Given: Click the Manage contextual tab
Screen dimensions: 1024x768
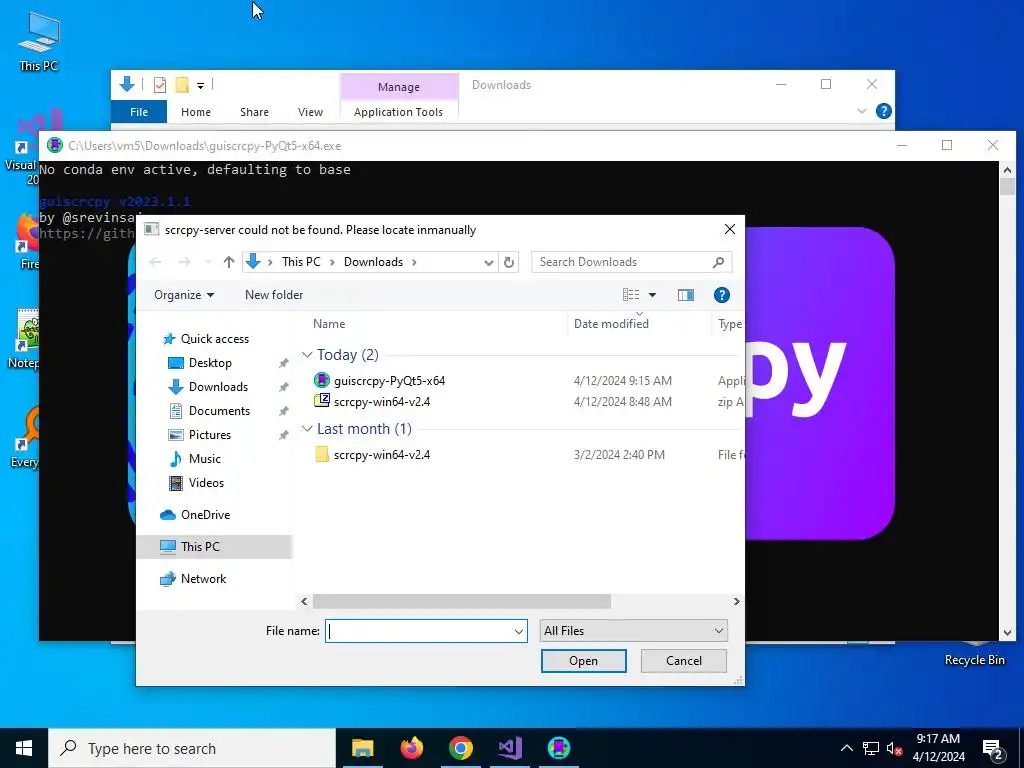Looking at the screenshot, I should pyautogui.click(x=398, y=87).
